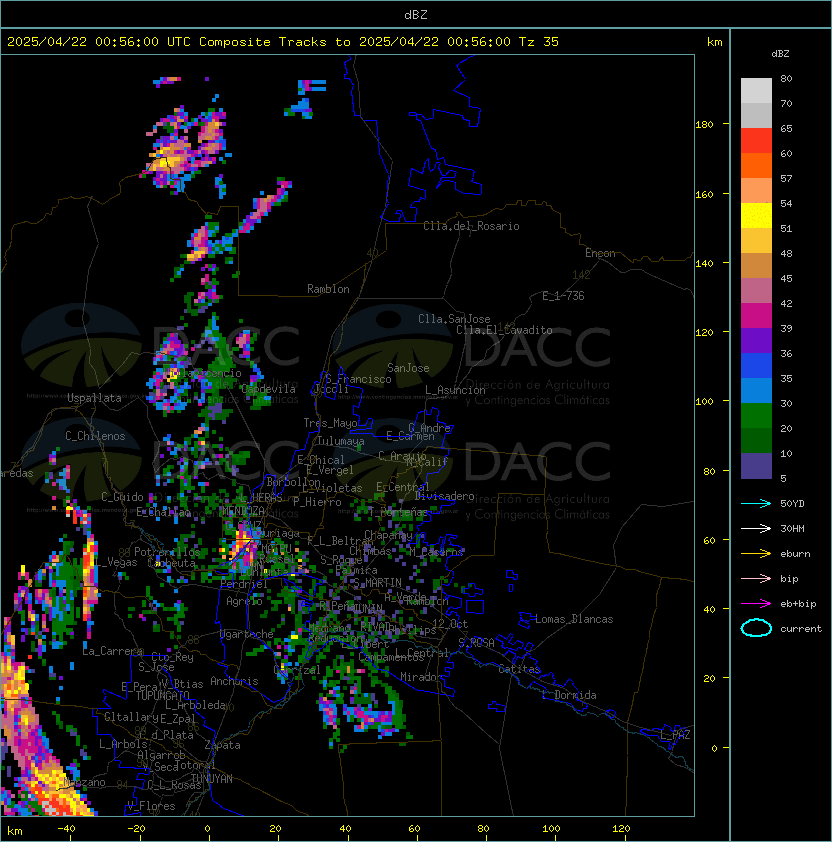Click the C_Chilenos place label
The height and width of the screenshot is (842, 832).
(95, 436)
